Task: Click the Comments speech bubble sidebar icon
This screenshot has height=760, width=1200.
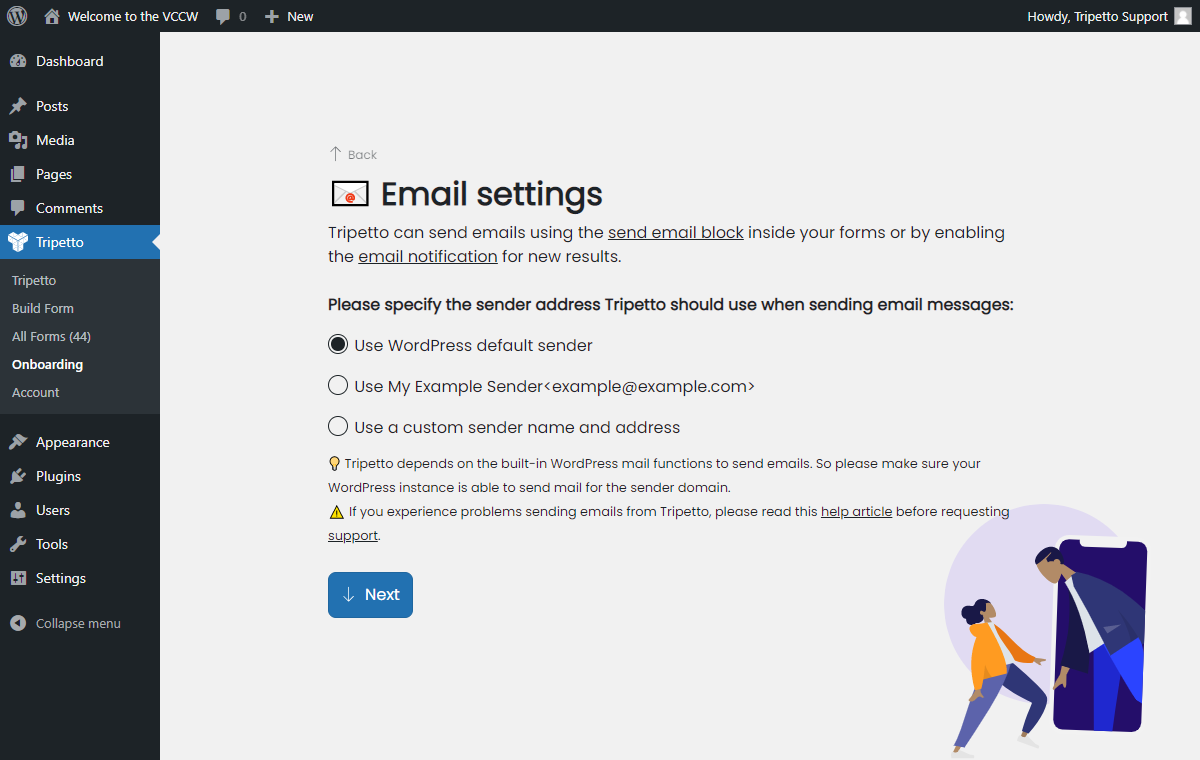Action: click(18, 208)
